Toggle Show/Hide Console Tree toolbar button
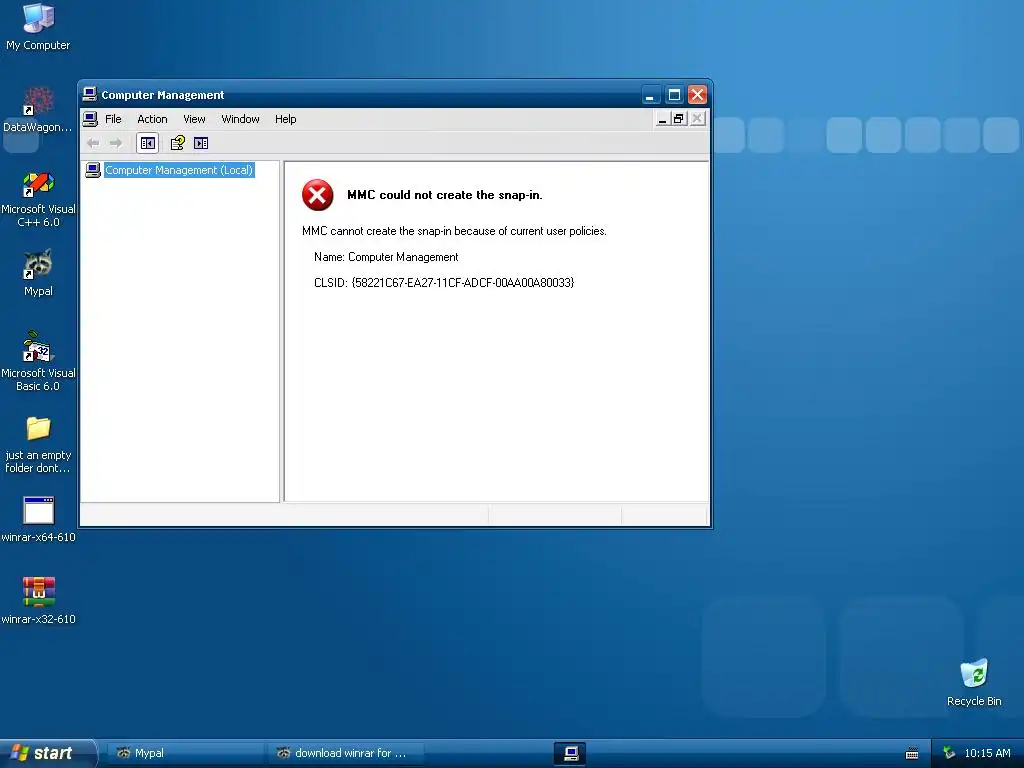Screen dimensions: 1024x768 point(148,143)
